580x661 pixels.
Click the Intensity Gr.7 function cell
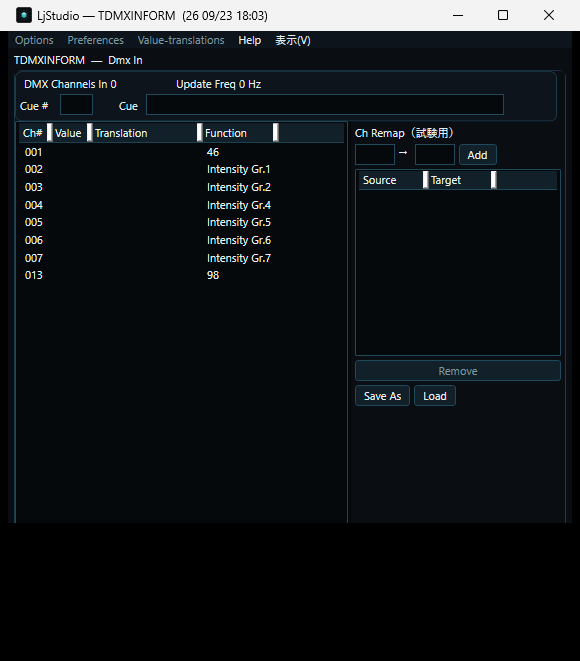239,258
